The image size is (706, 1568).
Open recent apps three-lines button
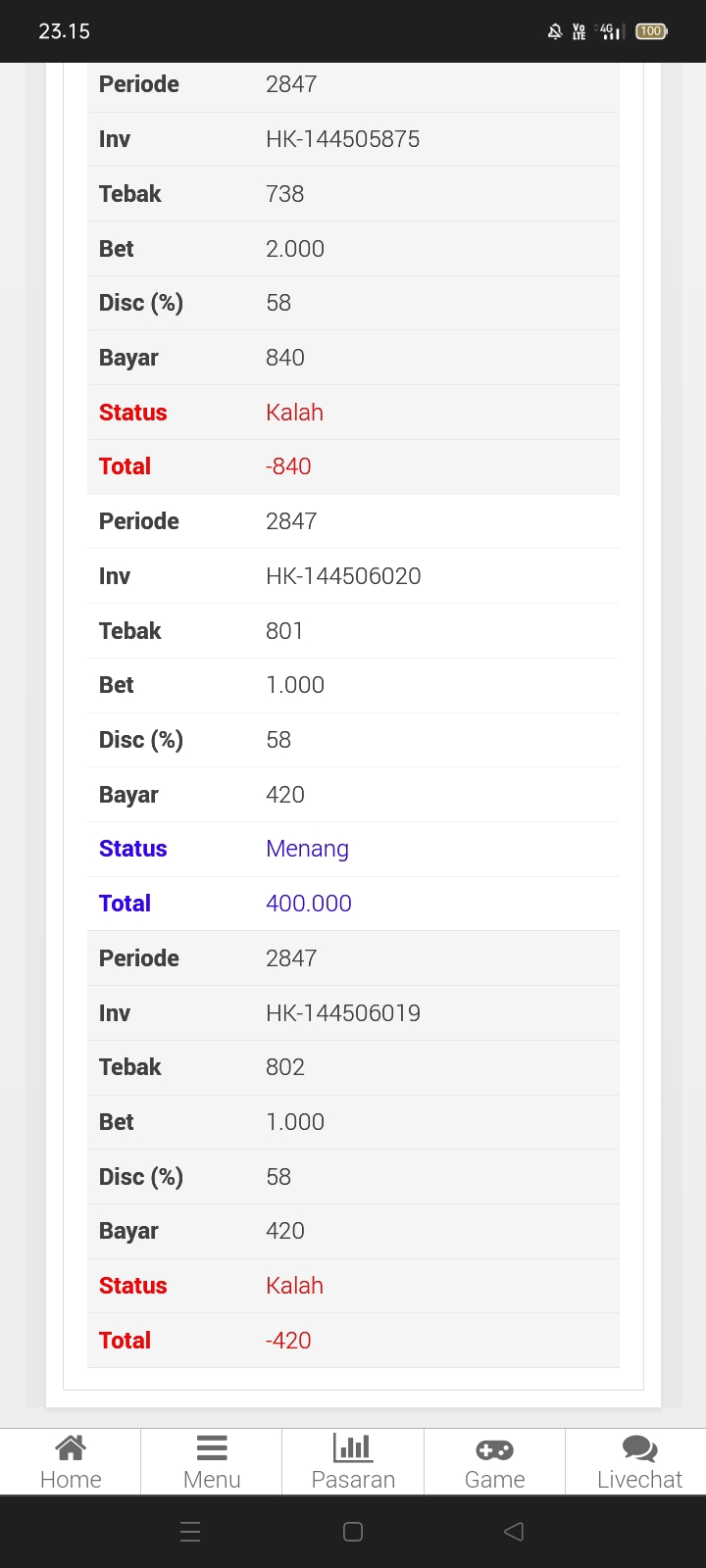(191, 1532)
